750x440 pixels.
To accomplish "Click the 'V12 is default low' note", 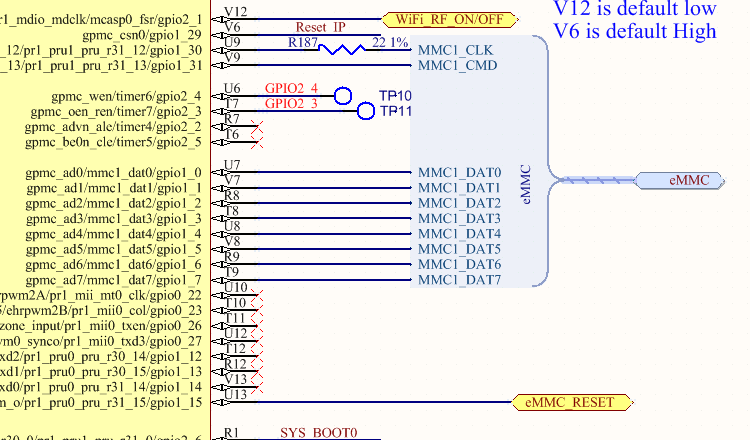I will pos(635,9).
